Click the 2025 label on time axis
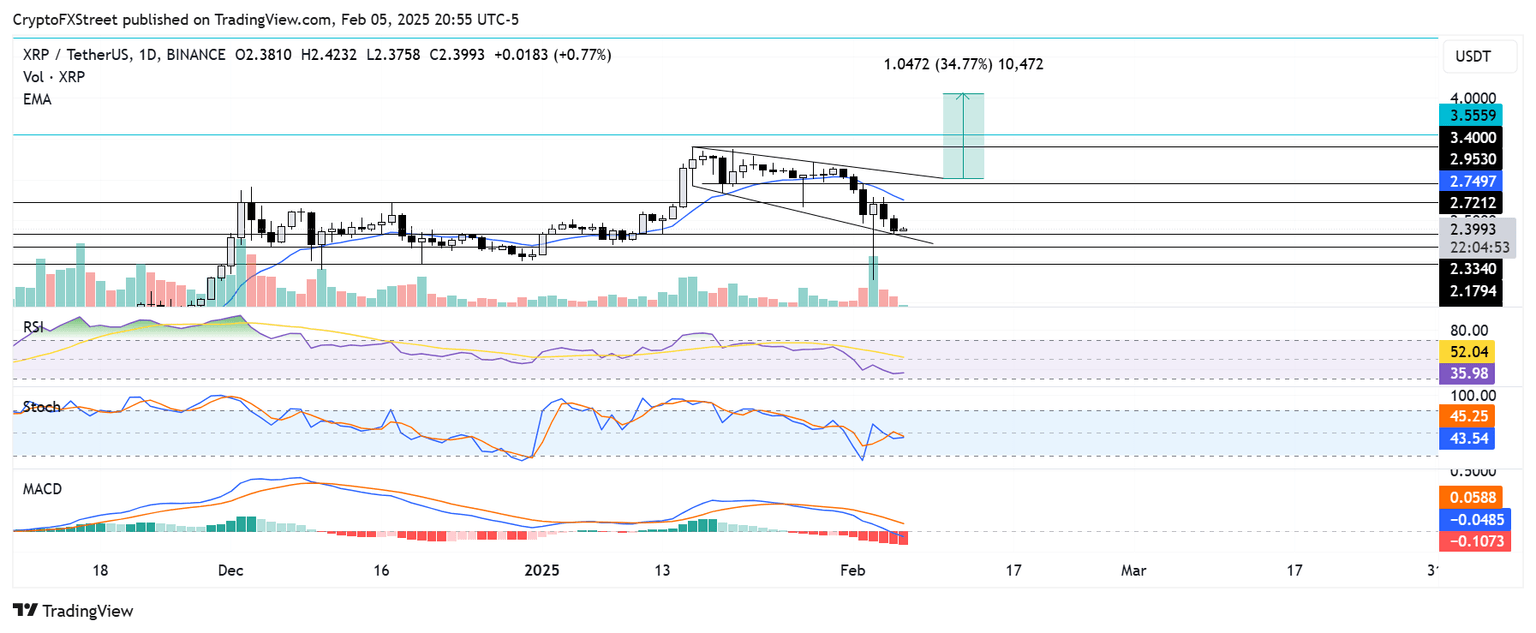1536x633 pixels. pos(541,570)
